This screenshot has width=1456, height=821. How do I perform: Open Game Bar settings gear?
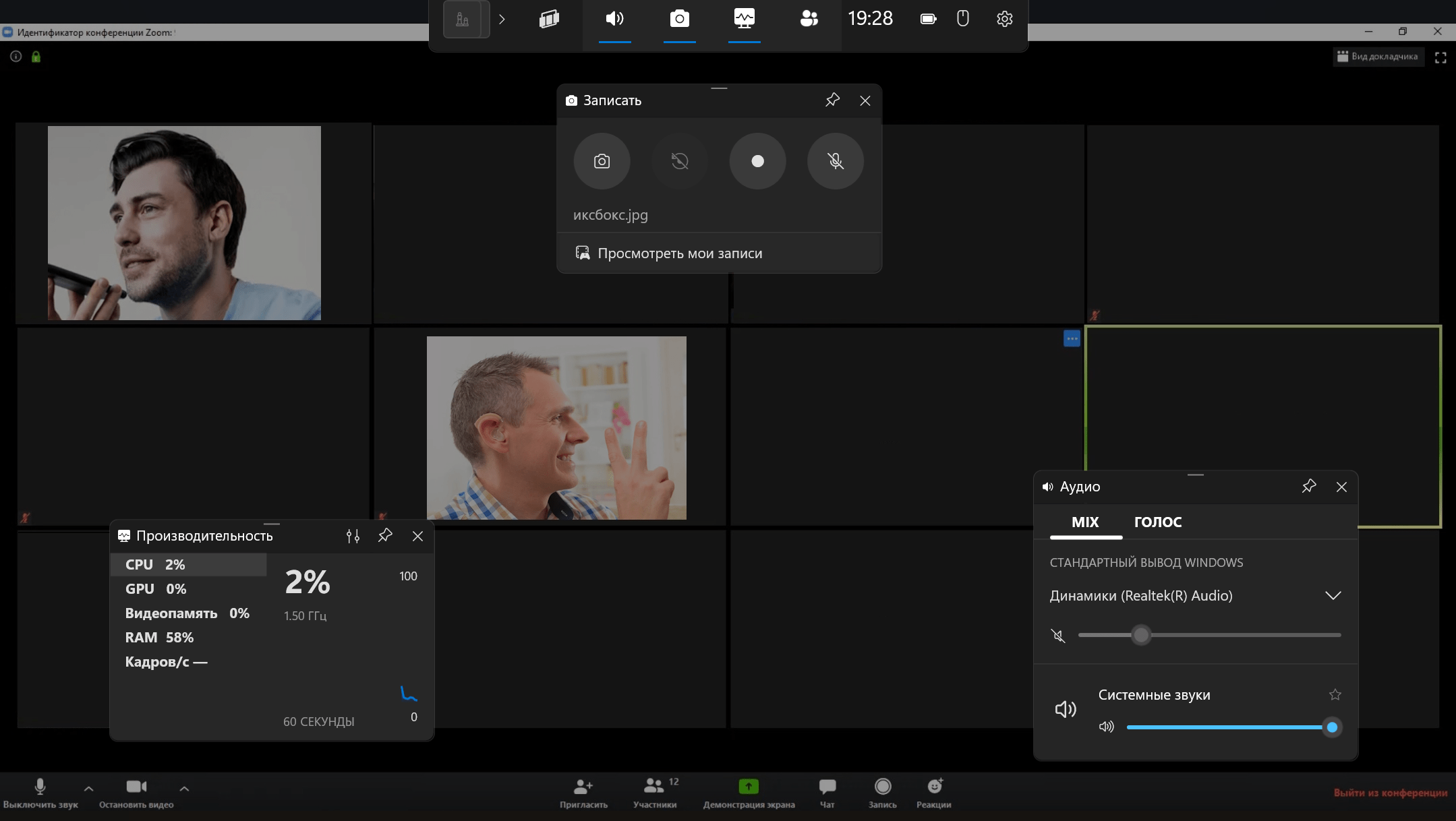click(x=1004, y=19)
